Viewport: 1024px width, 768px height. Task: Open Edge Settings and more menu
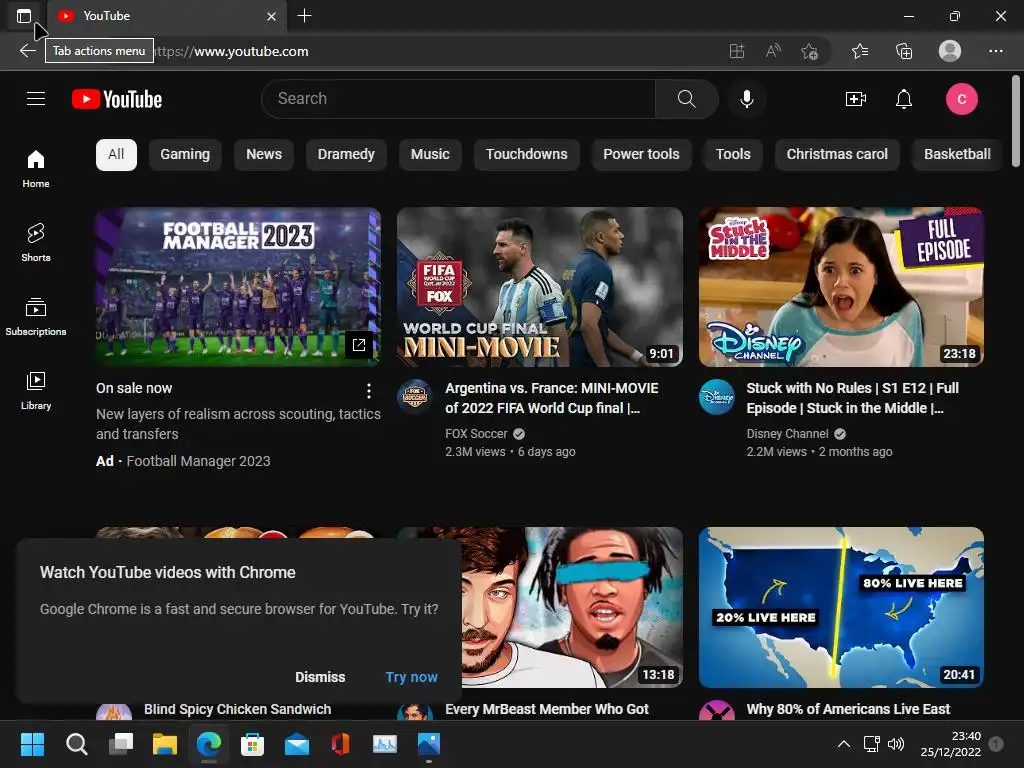coord(995,51)
